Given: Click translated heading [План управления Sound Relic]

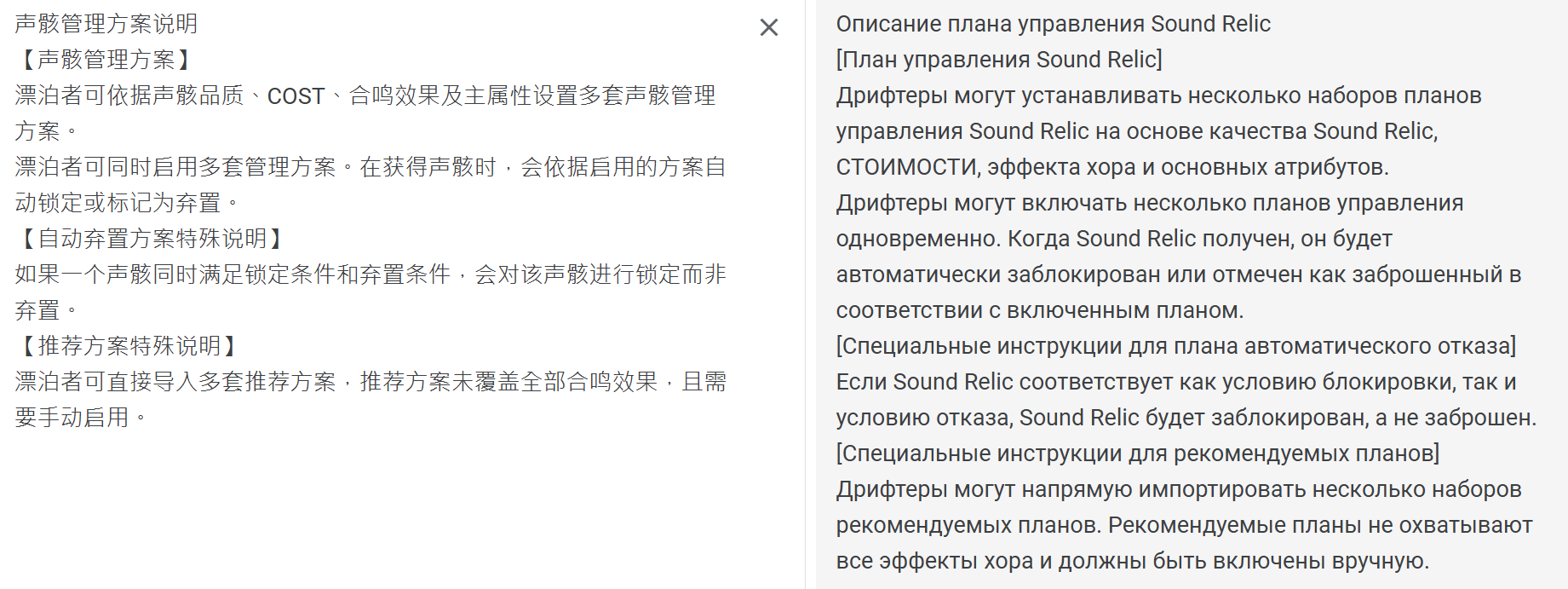Looking at the screenshot, I should coord(999,60).
